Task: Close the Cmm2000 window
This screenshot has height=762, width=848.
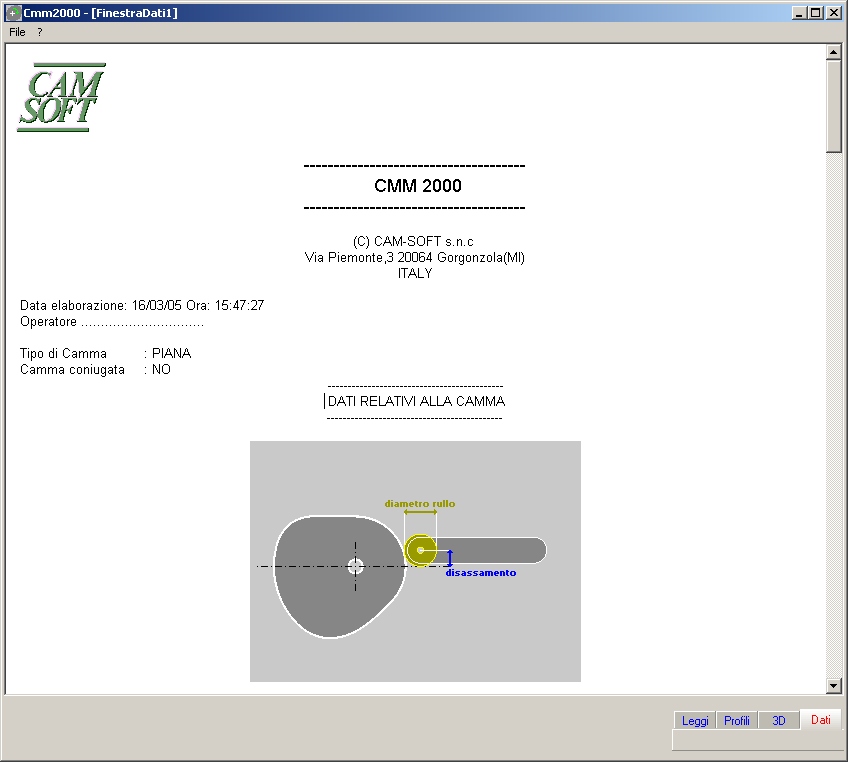Action: point(834,13)
